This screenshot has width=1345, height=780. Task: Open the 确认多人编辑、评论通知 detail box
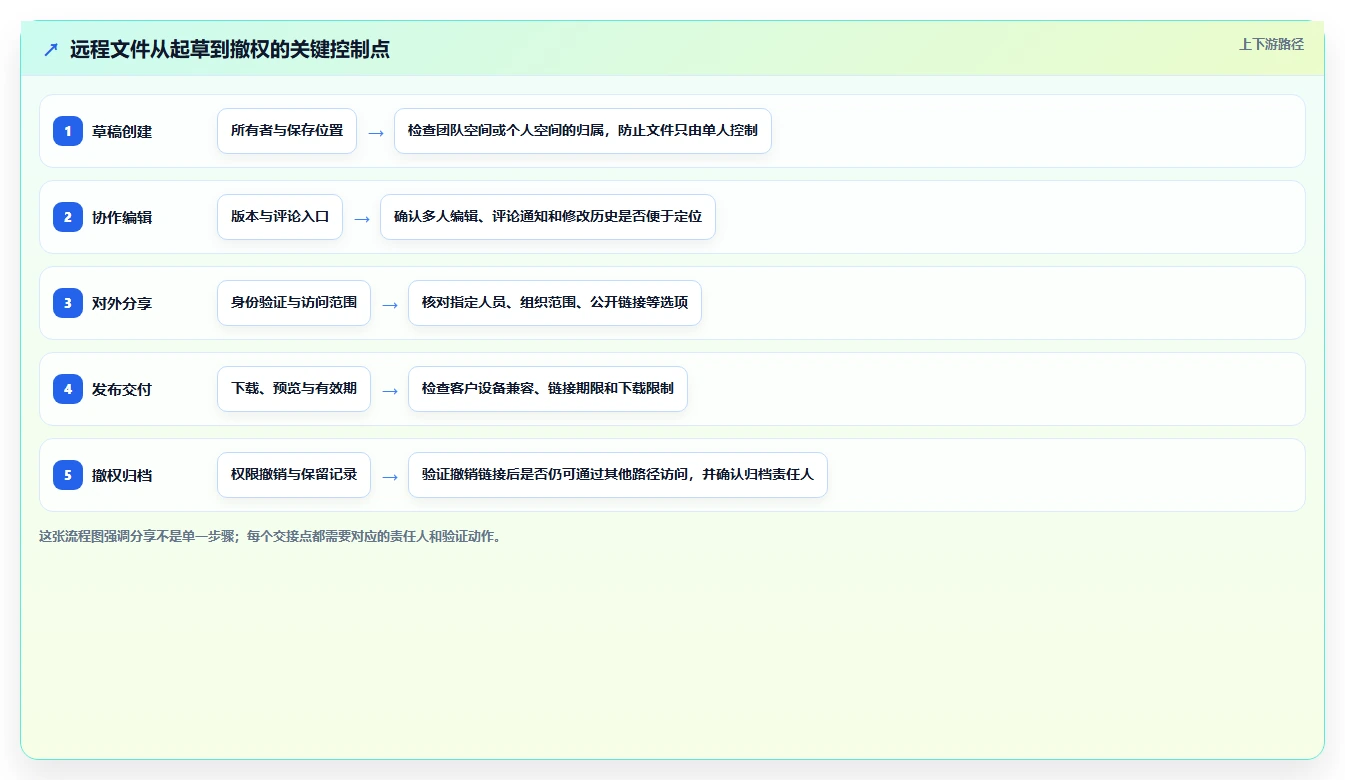548,217
